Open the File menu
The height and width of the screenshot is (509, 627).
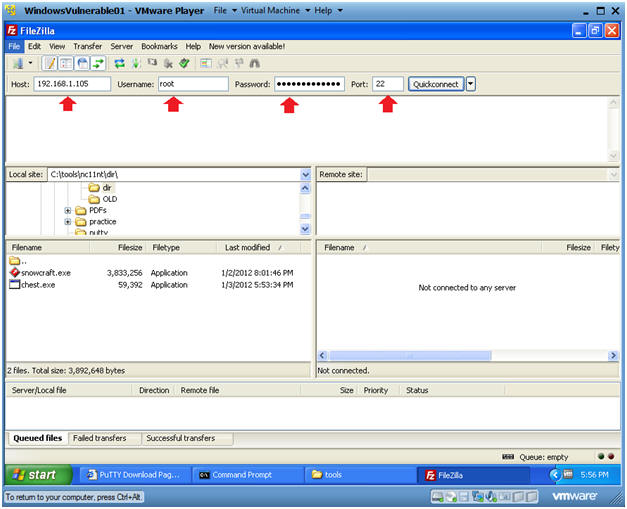coord(14,46)
